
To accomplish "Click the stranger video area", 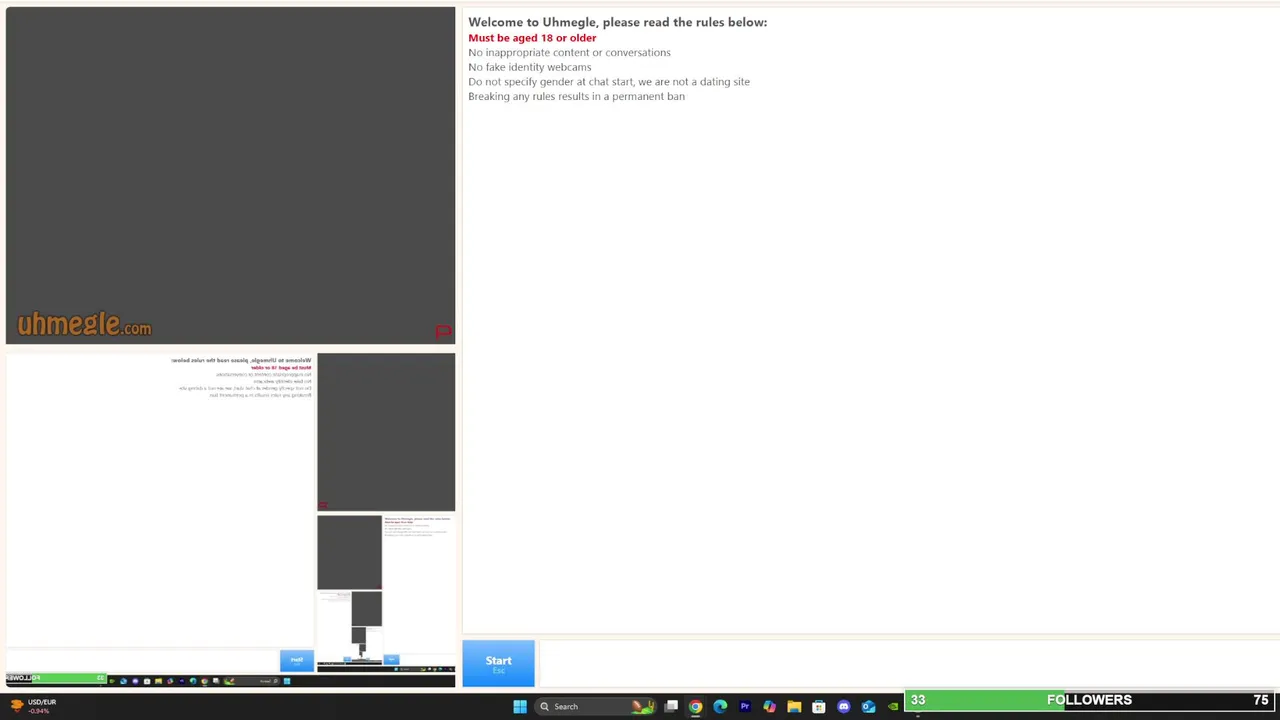I will [230, 175].
